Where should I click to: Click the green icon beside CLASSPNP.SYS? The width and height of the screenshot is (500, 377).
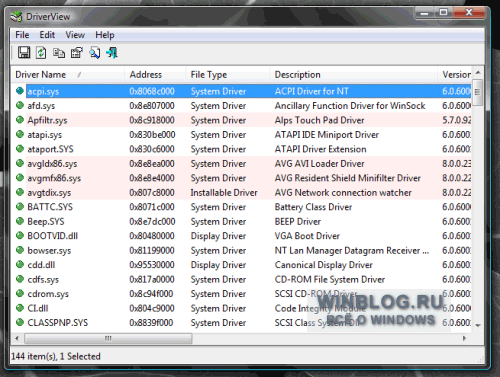pyautogui.click(x=20, y=322)
